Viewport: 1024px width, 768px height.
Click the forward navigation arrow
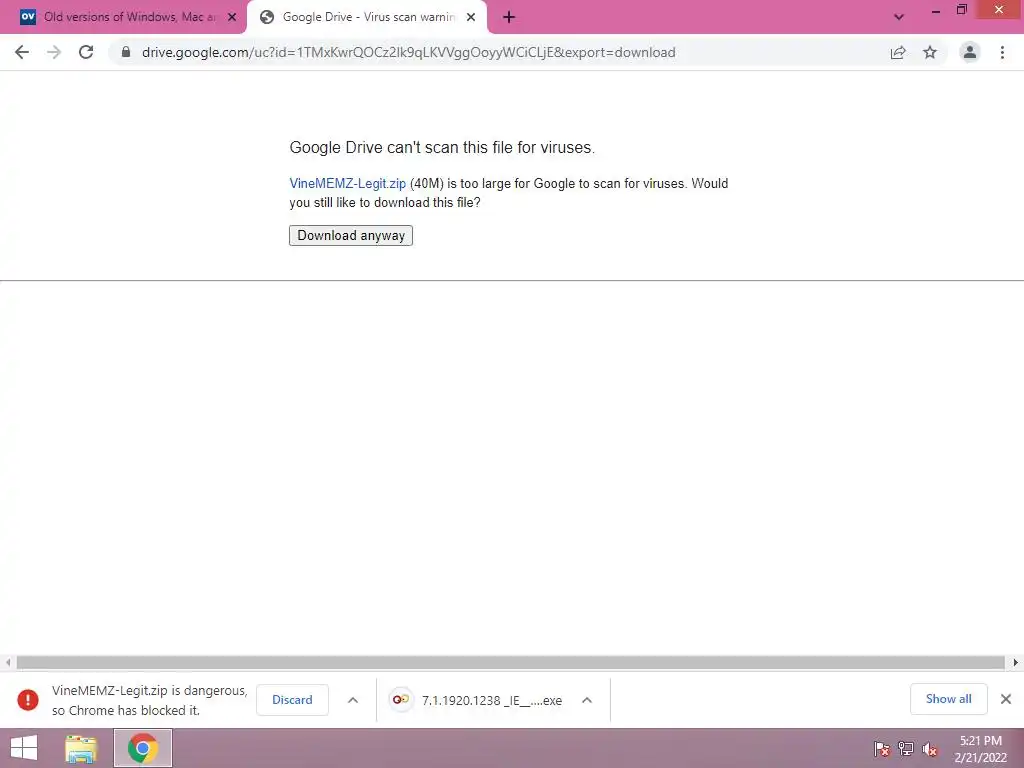click(x=54, y=52)
